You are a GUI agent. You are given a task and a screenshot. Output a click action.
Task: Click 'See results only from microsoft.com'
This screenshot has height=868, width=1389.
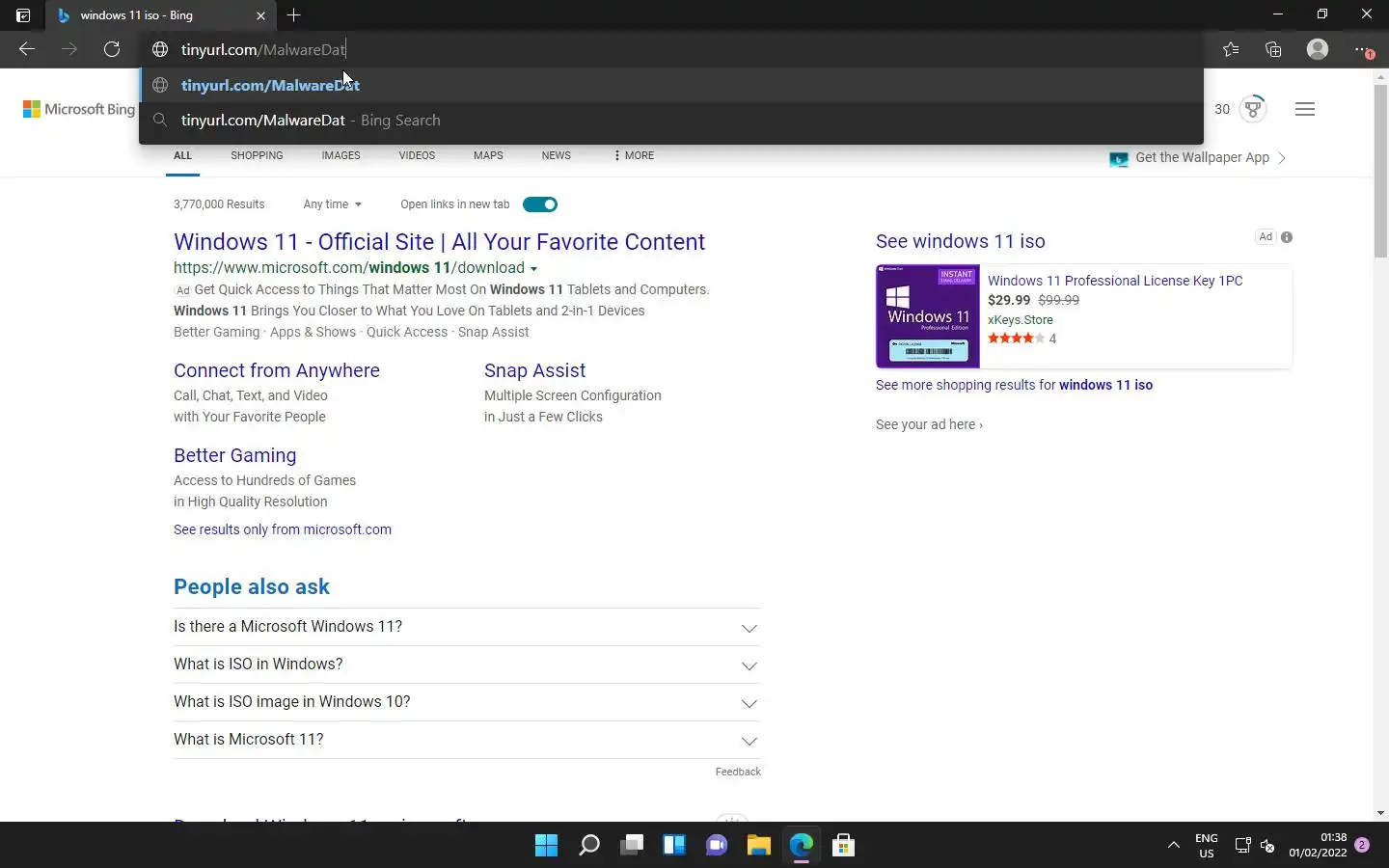coord(283,529)
